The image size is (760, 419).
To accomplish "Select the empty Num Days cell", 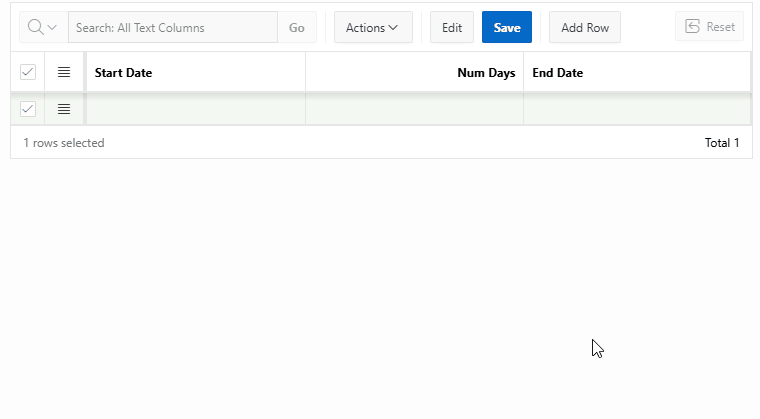I will [x=414, y=109].
